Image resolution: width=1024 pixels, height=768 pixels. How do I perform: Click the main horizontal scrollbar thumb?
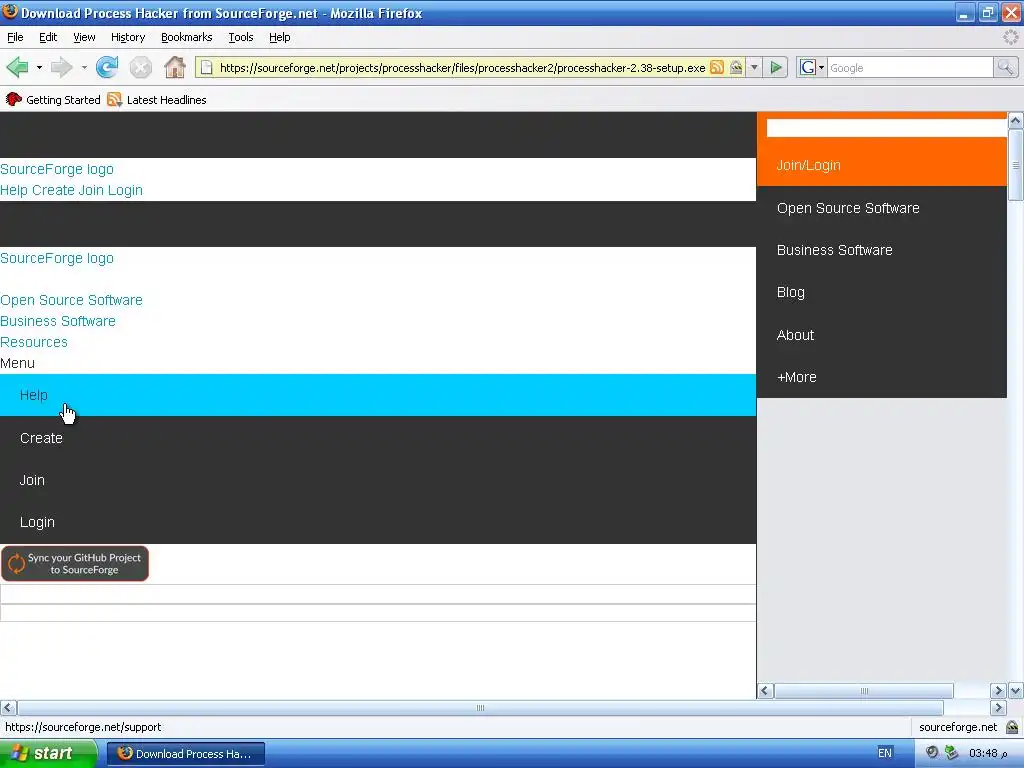481,708
